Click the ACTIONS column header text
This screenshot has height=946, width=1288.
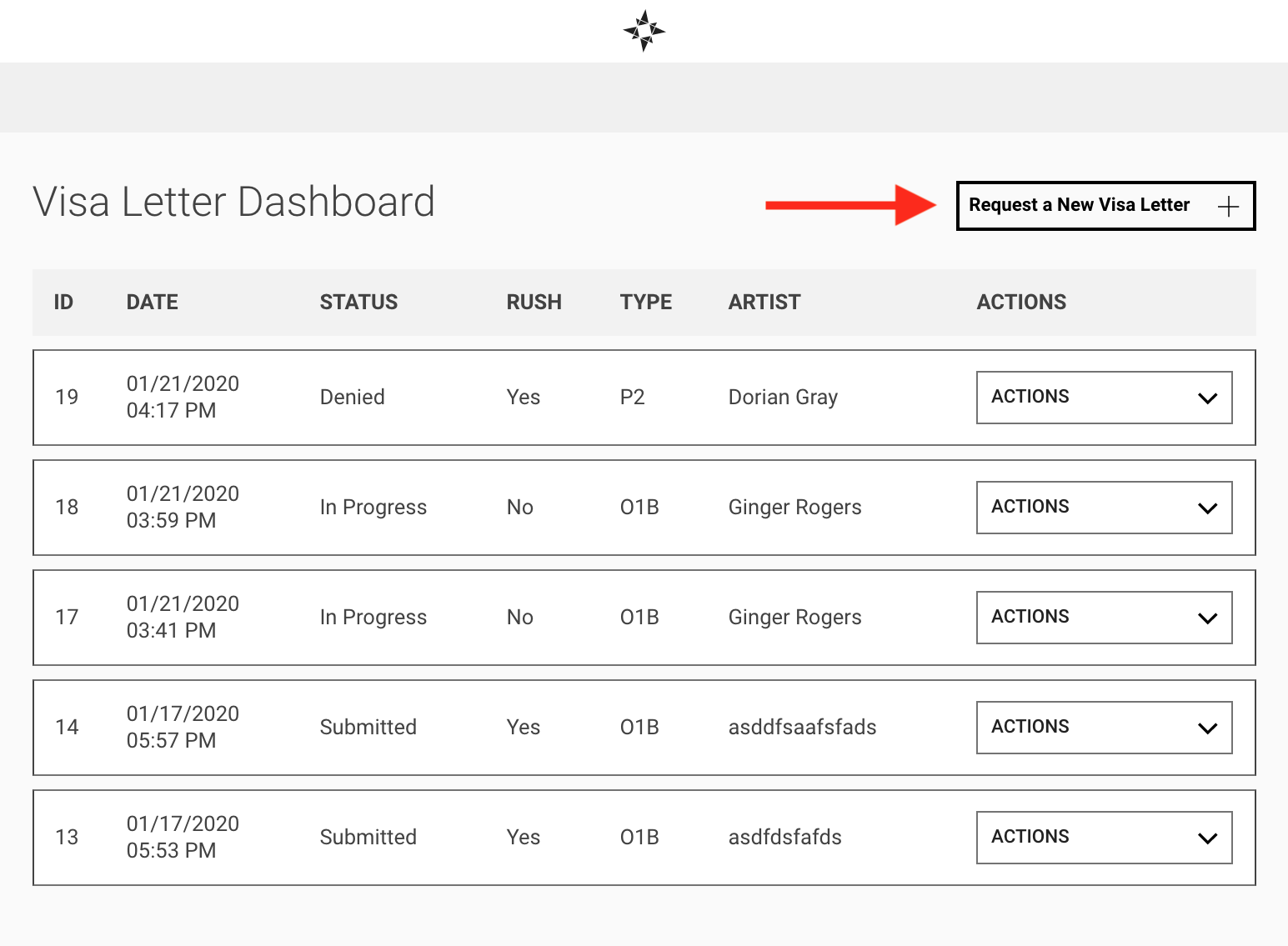(1021, 302)
